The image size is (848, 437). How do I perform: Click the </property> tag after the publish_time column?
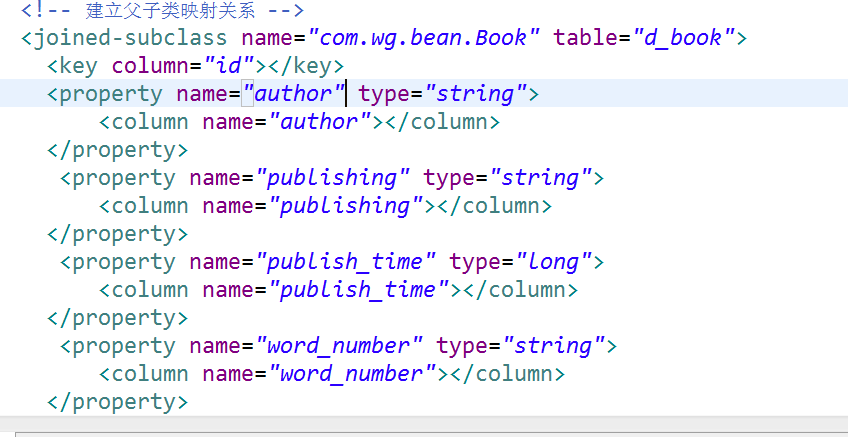point(117,319)
